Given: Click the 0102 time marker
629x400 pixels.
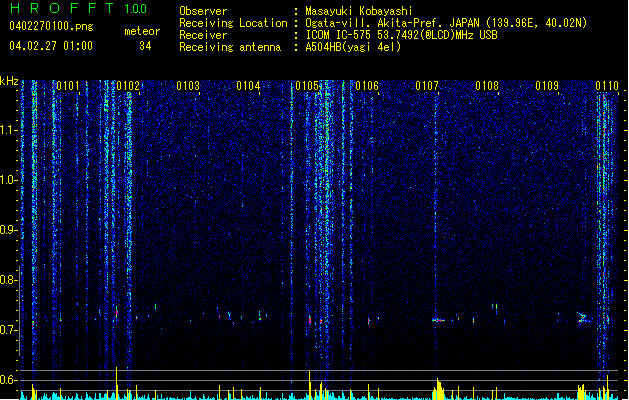Looking at the screenshot, I should [128, 86].
